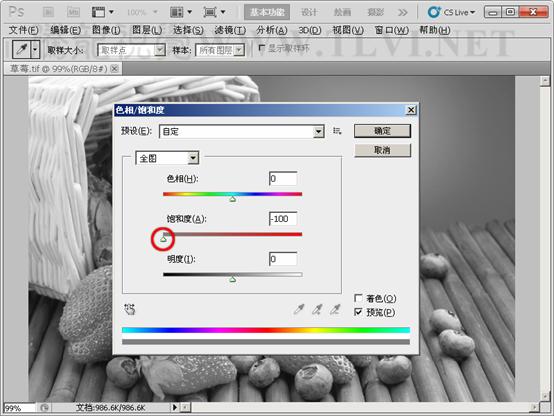Click the rainbow color bar in the dialog
The width and height of the screenshot is (554, 416).
[266, 330]
